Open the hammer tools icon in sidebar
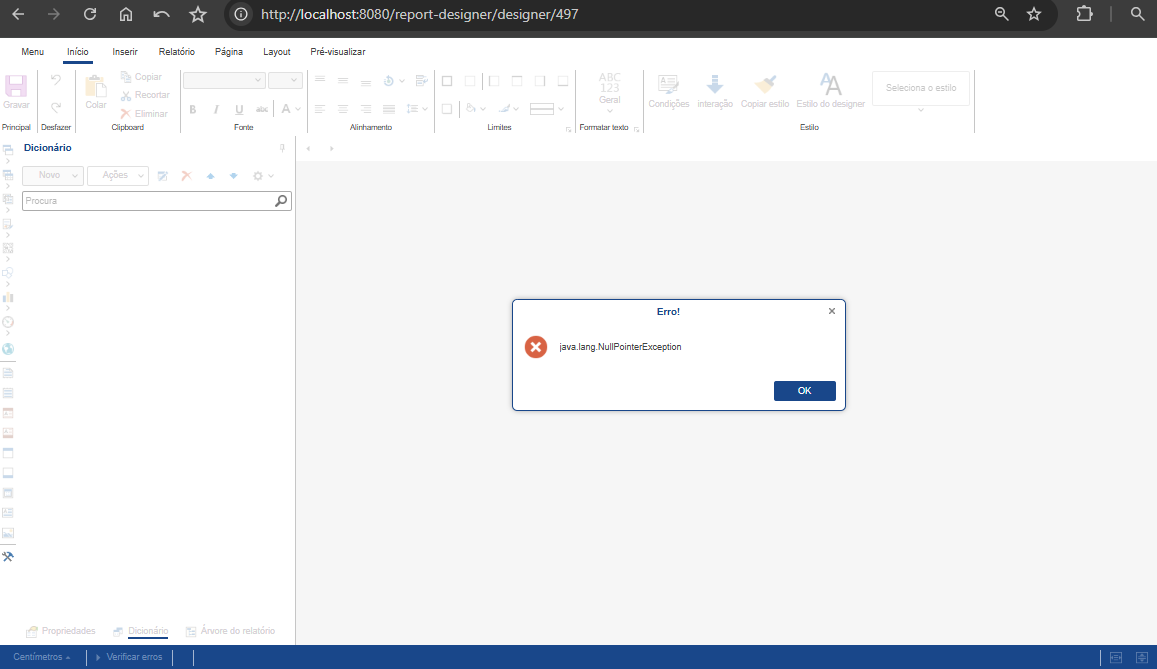 pyautogui.click(x=8, y=557)
